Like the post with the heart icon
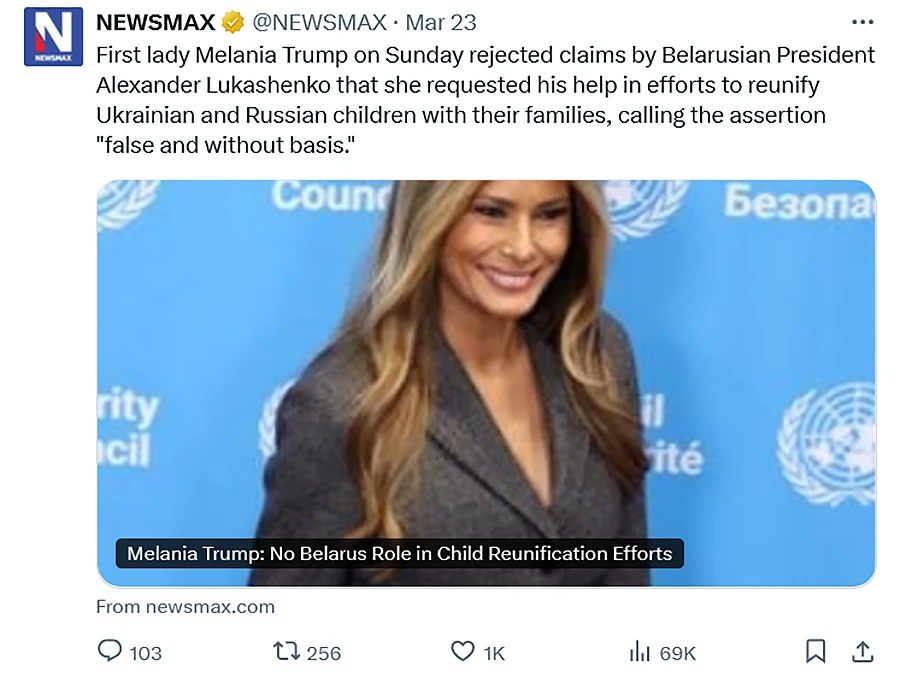Image resolution: width=900 pixels, height=683 pixels. (x=462, y=652)
